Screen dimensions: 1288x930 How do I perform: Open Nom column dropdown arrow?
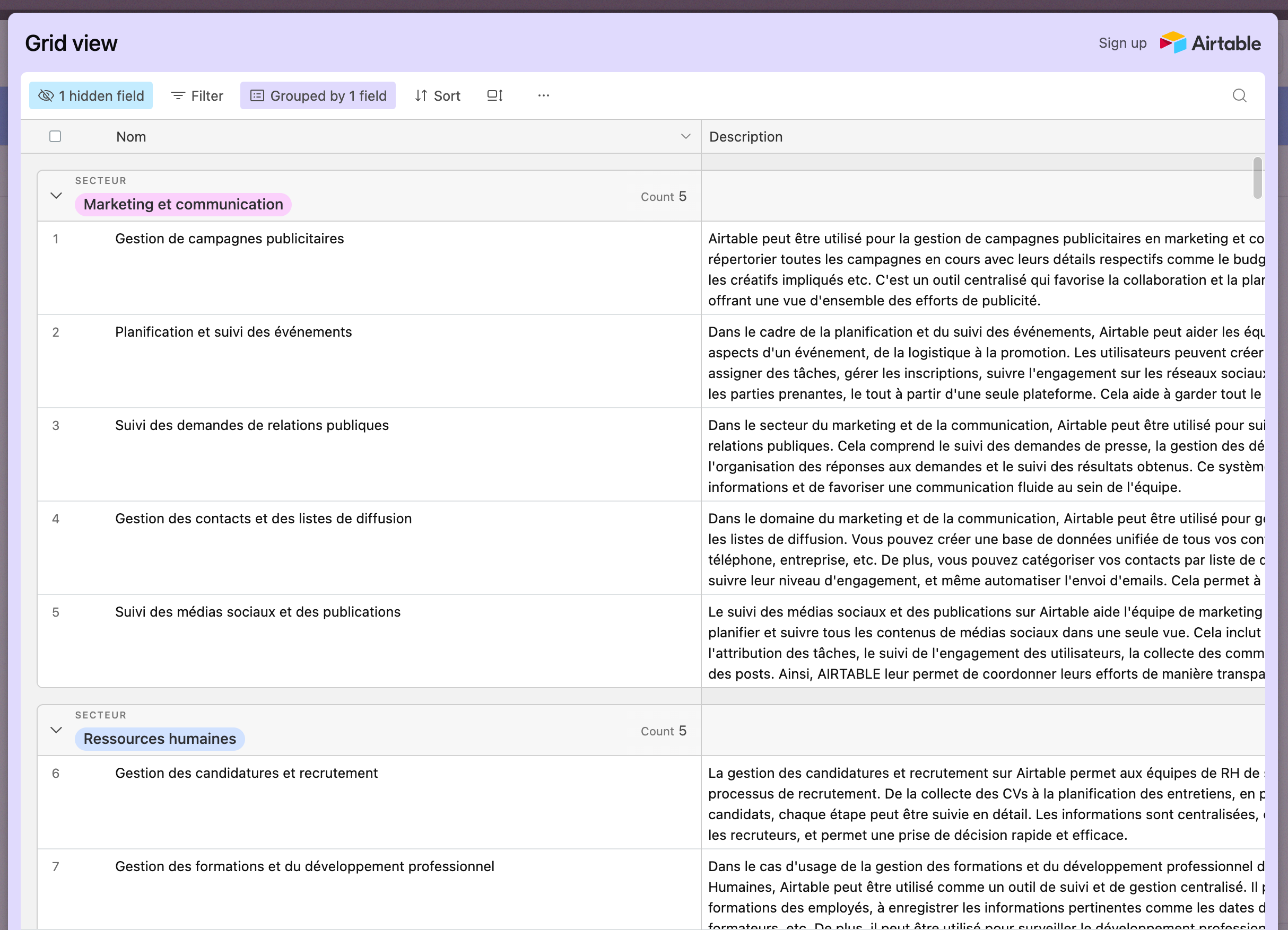[685, 136]
